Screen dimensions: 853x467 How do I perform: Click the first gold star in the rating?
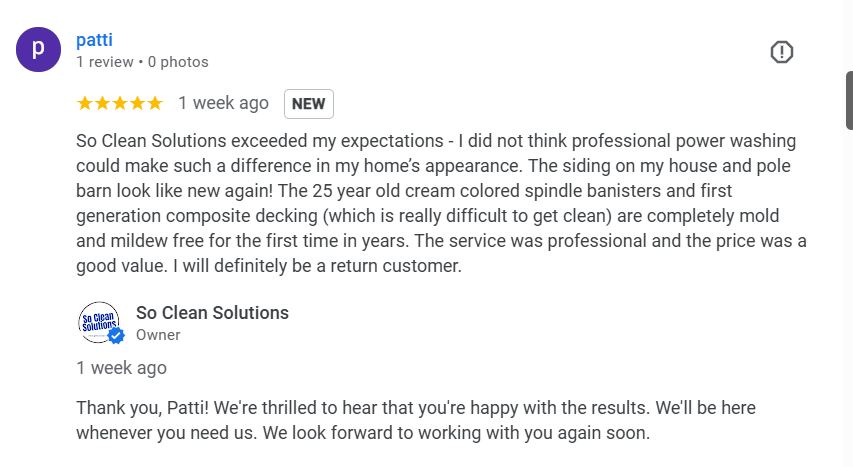(x=85, y=103)
